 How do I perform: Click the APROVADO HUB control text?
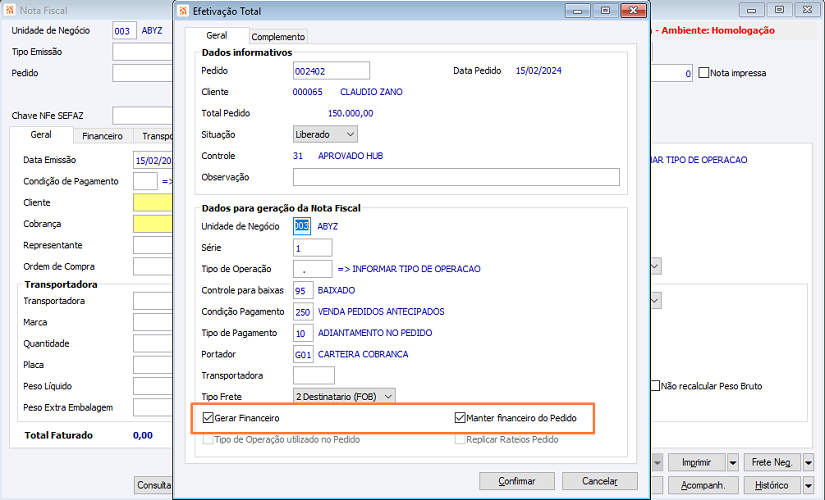pyautogui.click(x=350, y=156)
